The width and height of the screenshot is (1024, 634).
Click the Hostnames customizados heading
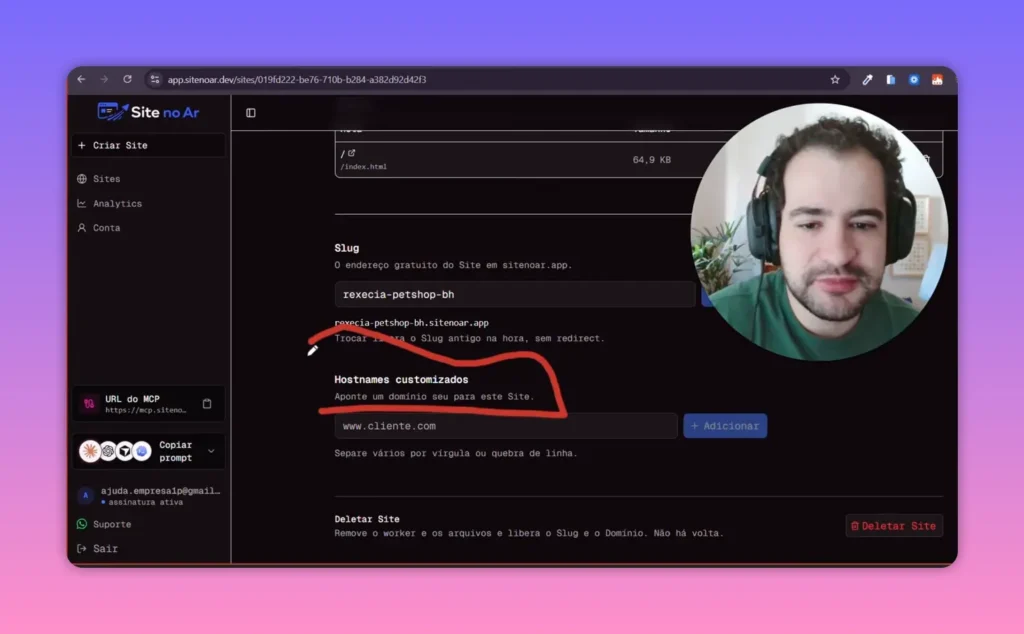[401, 379]
